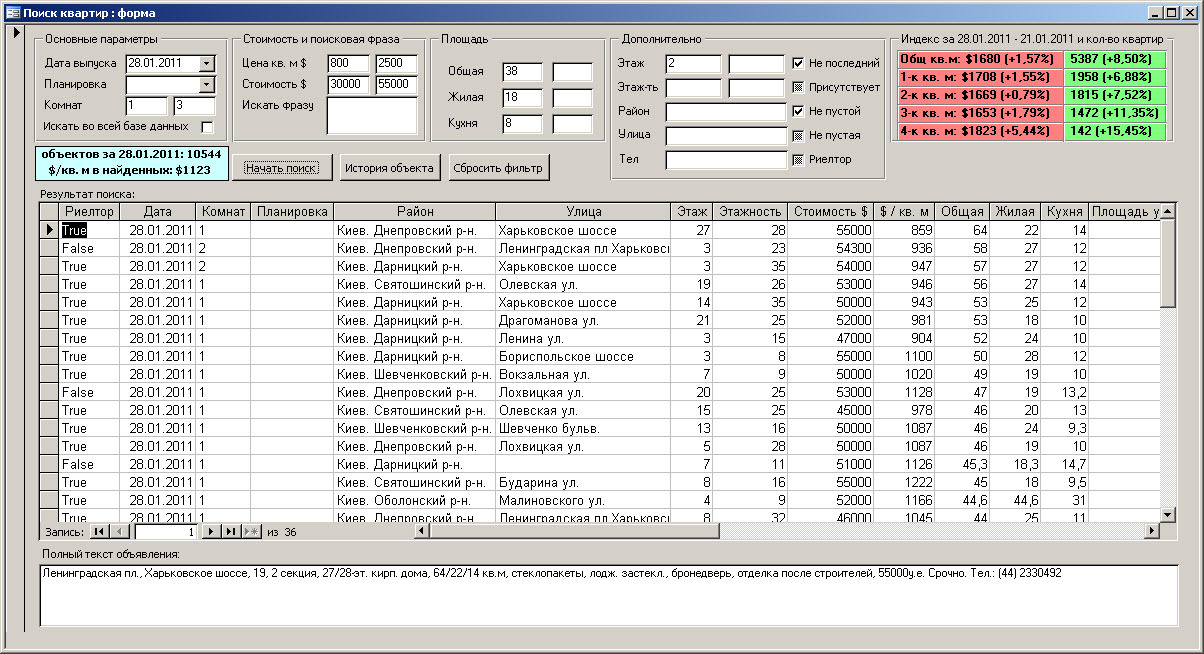Click the minimum cost field showing 30000
This screenshot has width=1204, height=654.
(348, 85)
